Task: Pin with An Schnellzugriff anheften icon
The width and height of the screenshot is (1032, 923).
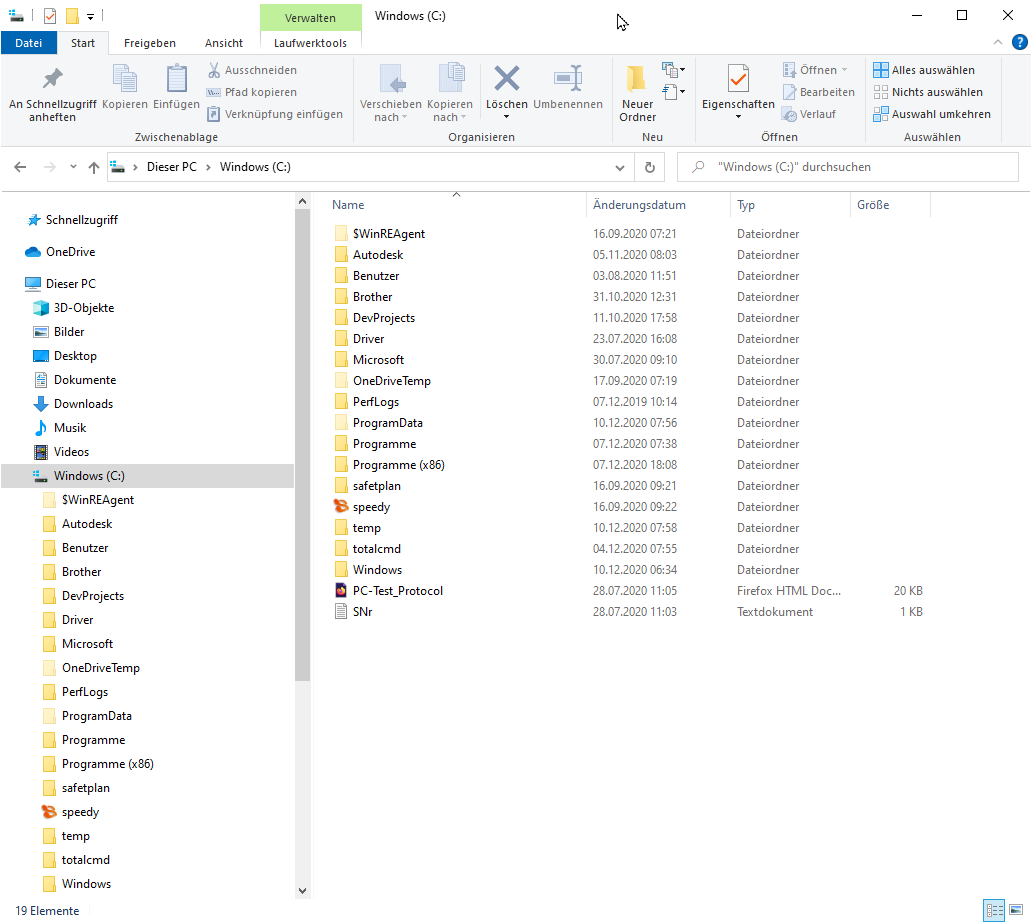Action: click(x=52, y=80)
